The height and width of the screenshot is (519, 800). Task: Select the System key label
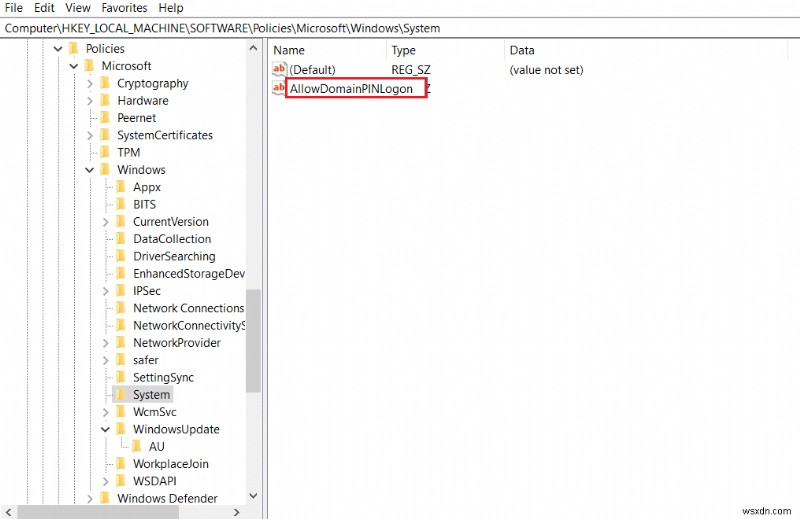click(151, 394)
